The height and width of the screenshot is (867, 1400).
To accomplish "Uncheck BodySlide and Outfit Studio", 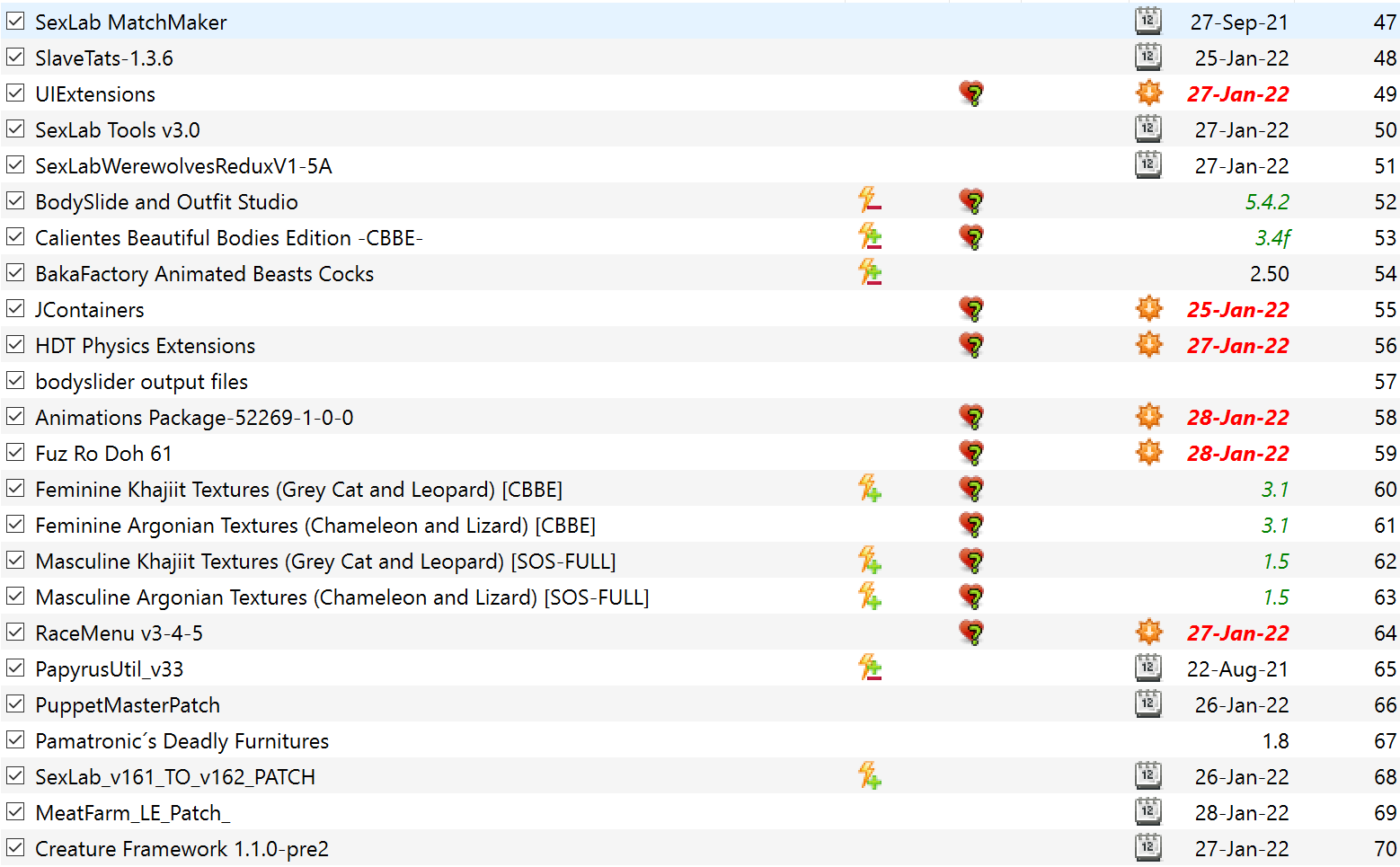I will 15,200.
